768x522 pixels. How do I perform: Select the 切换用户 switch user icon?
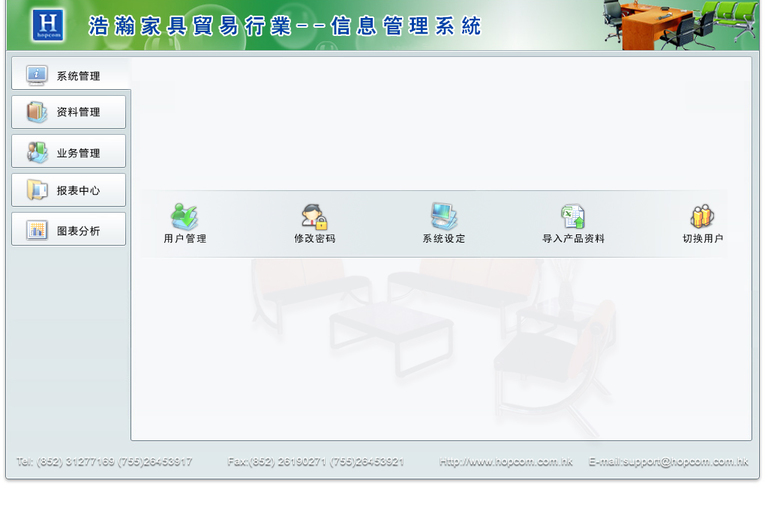(x=702, y=216)
